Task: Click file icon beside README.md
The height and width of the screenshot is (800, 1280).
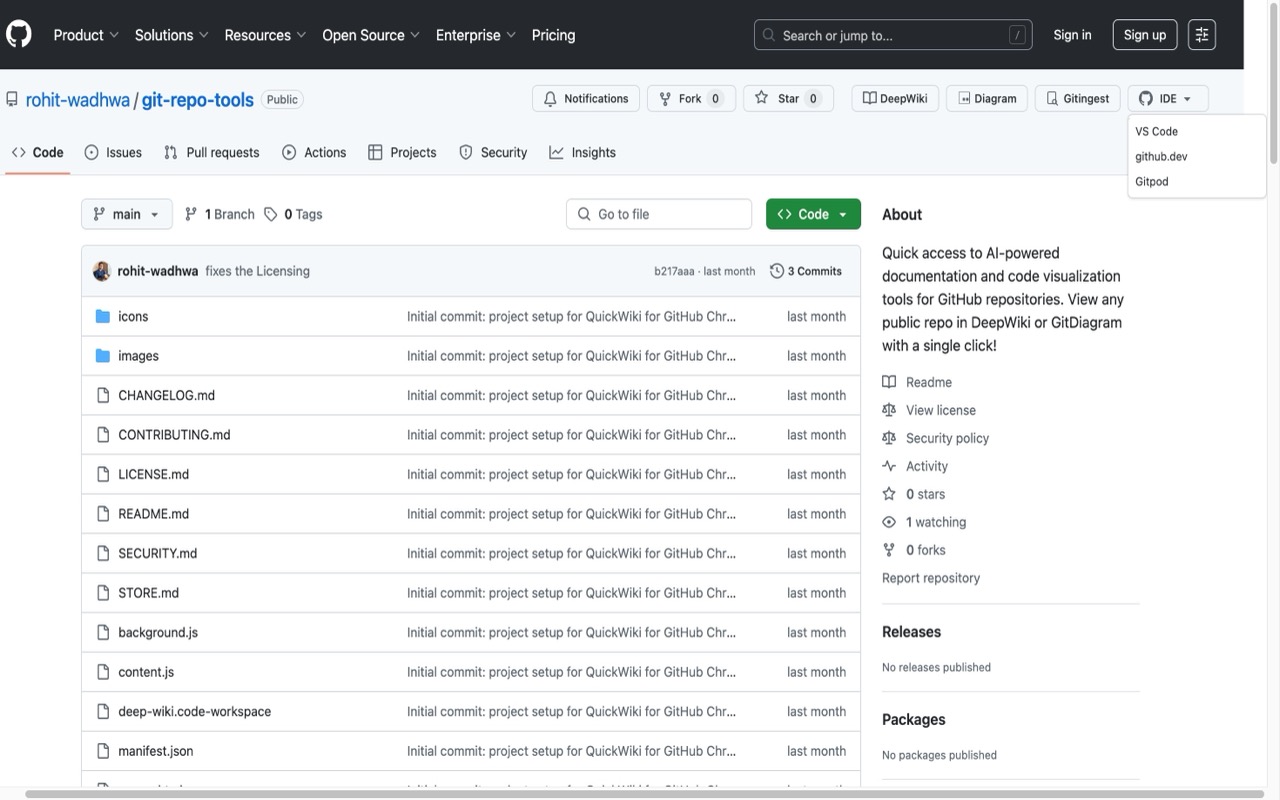Action: point(102,514)
